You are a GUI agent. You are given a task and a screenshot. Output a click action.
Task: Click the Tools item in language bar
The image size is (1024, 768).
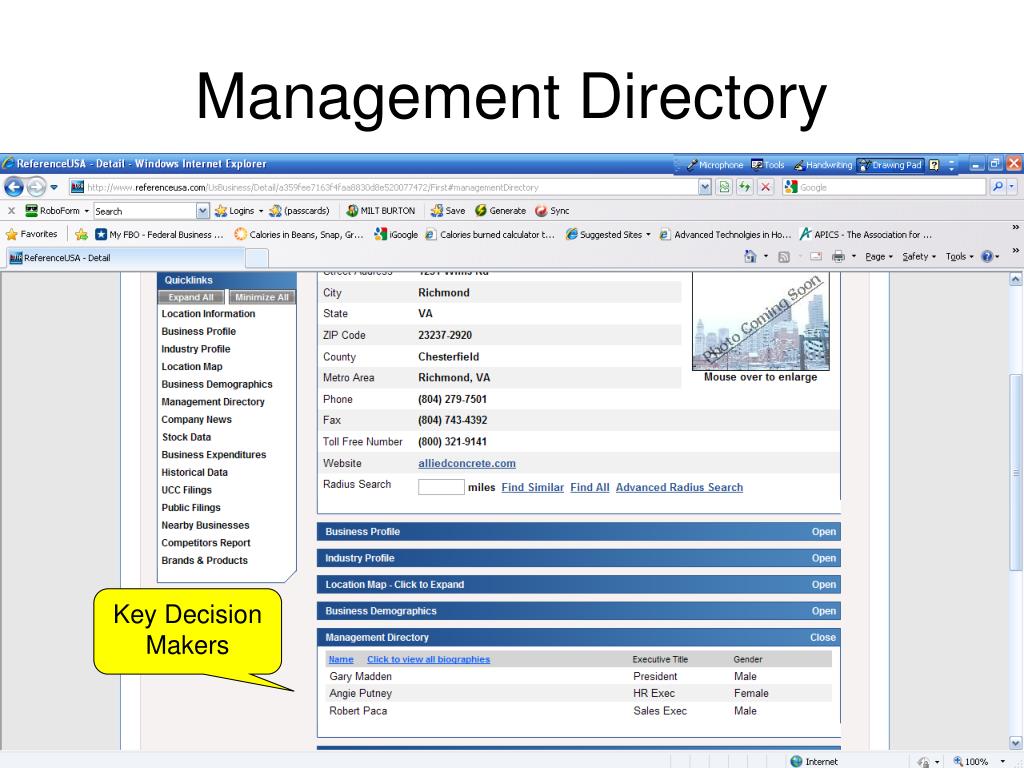click(767, 165)
